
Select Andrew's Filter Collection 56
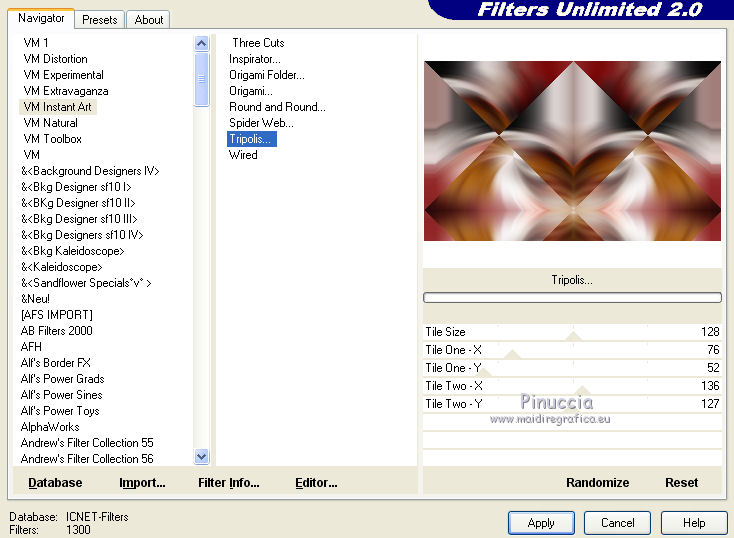[x=87, y=458]
